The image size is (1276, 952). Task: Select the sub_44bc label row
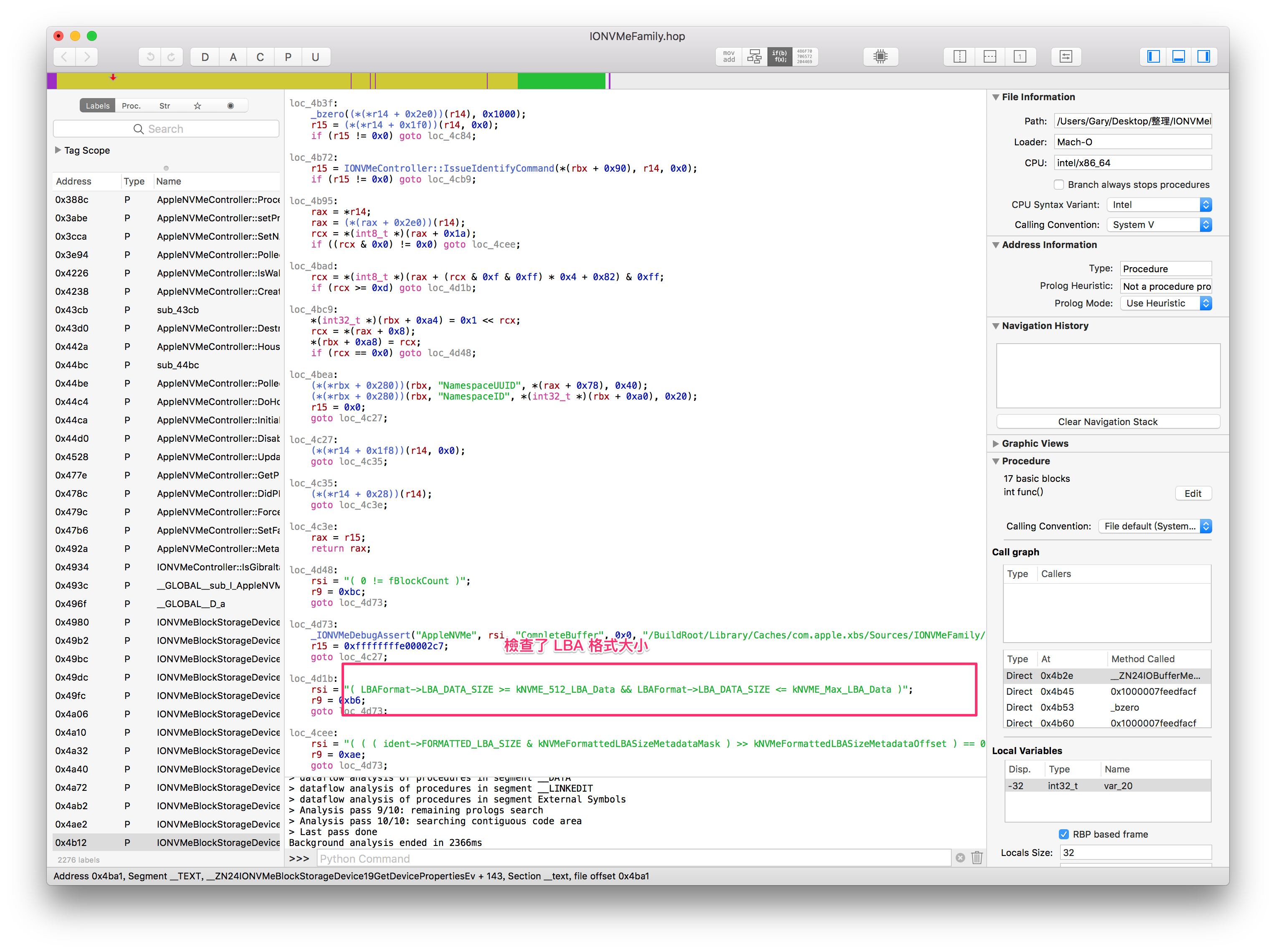point(166,365)
